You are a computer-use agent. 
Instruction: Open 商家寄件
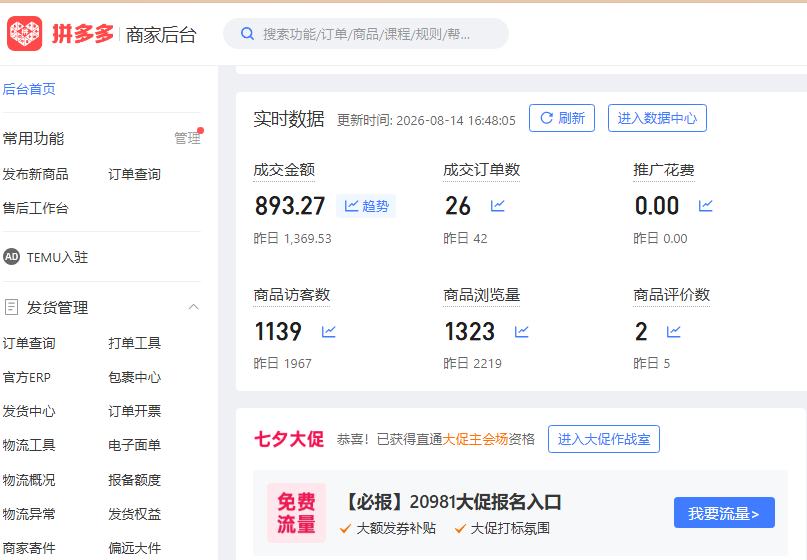tap(29, 548)
